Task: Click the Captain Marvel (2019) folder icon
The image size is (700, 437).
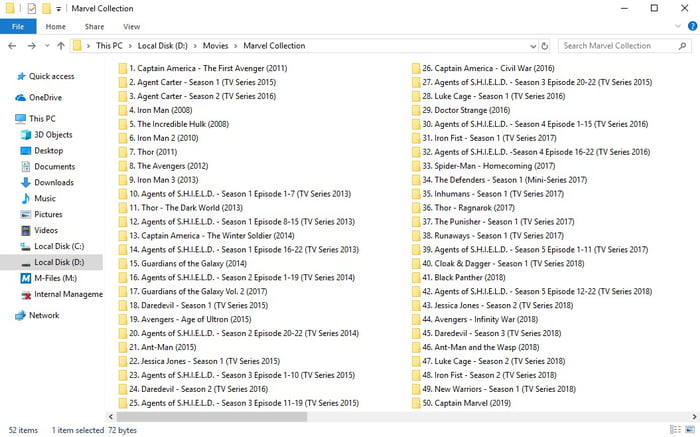Action: click(416, 403)
